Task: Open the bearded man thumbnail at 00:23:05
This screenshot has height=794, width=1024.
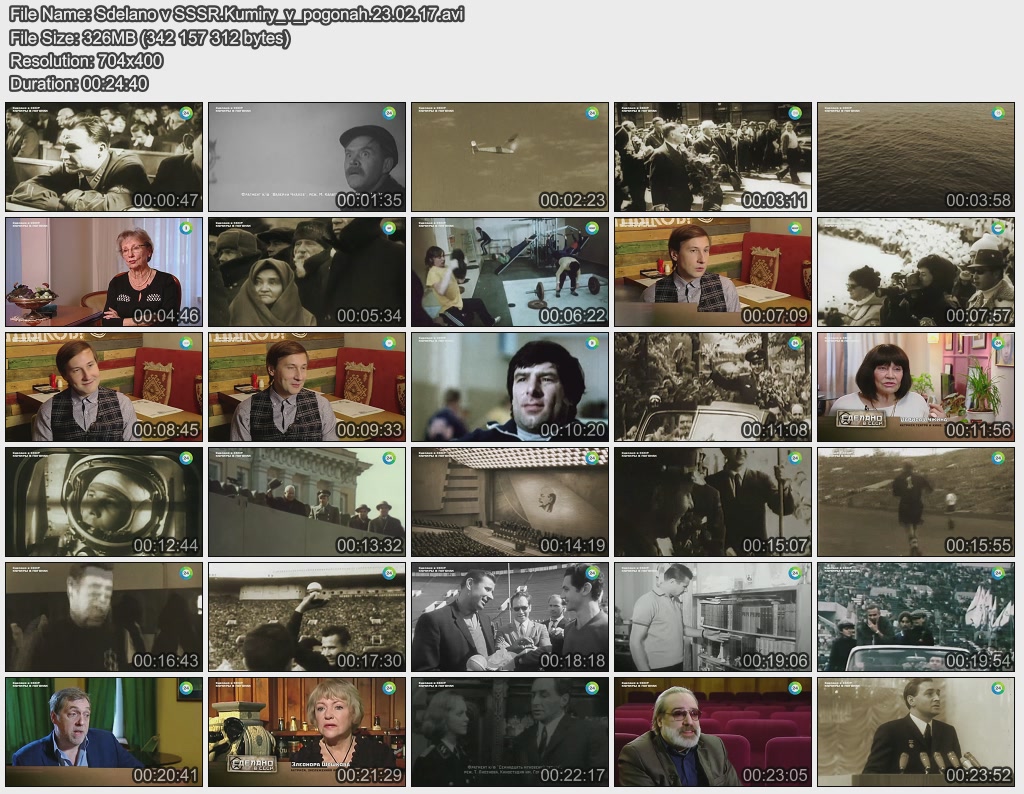Action: [x=712, y=731]
